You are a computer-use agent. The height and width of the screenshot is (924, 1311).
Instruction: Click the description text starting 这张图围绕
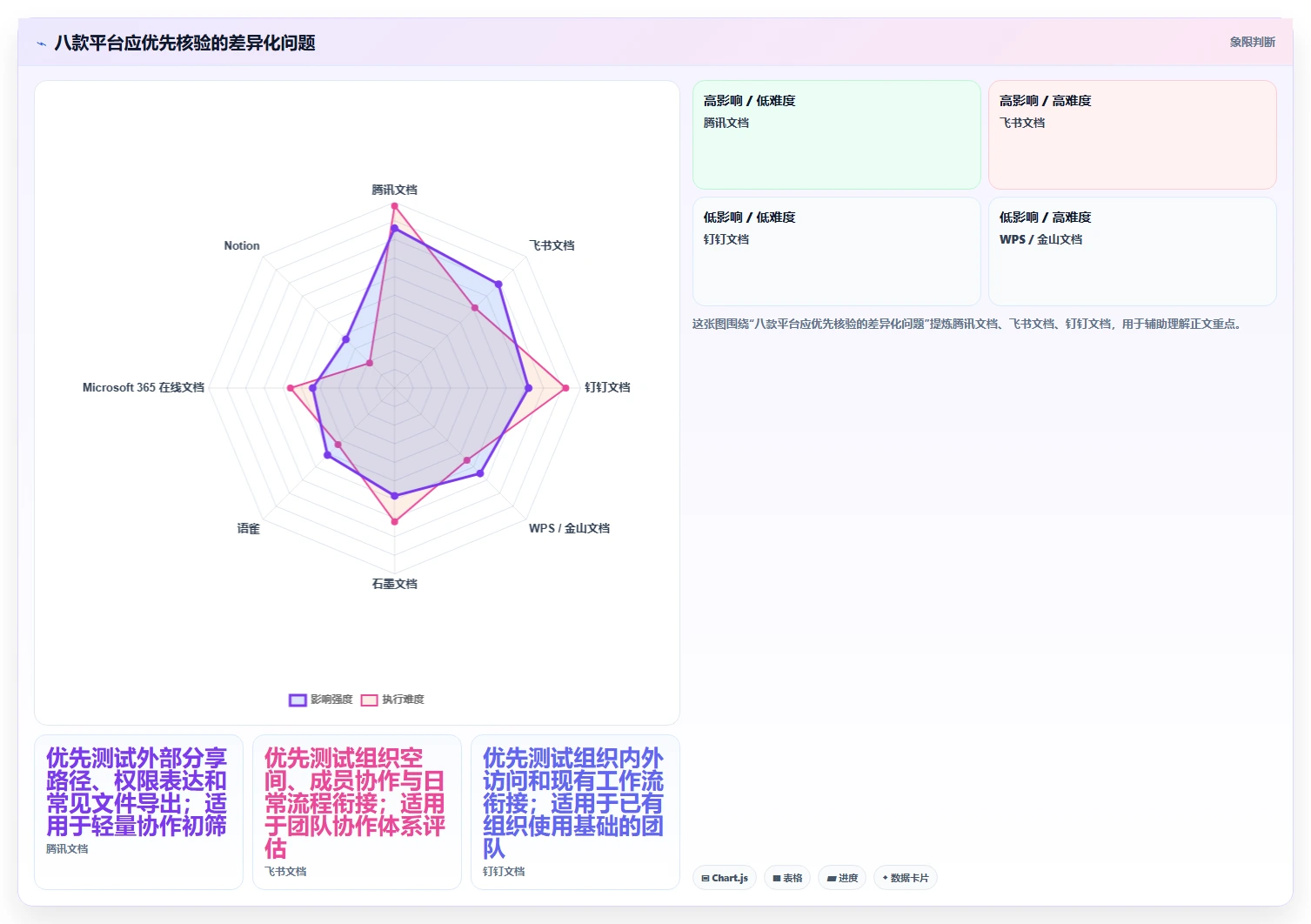[x=969, y=324]
